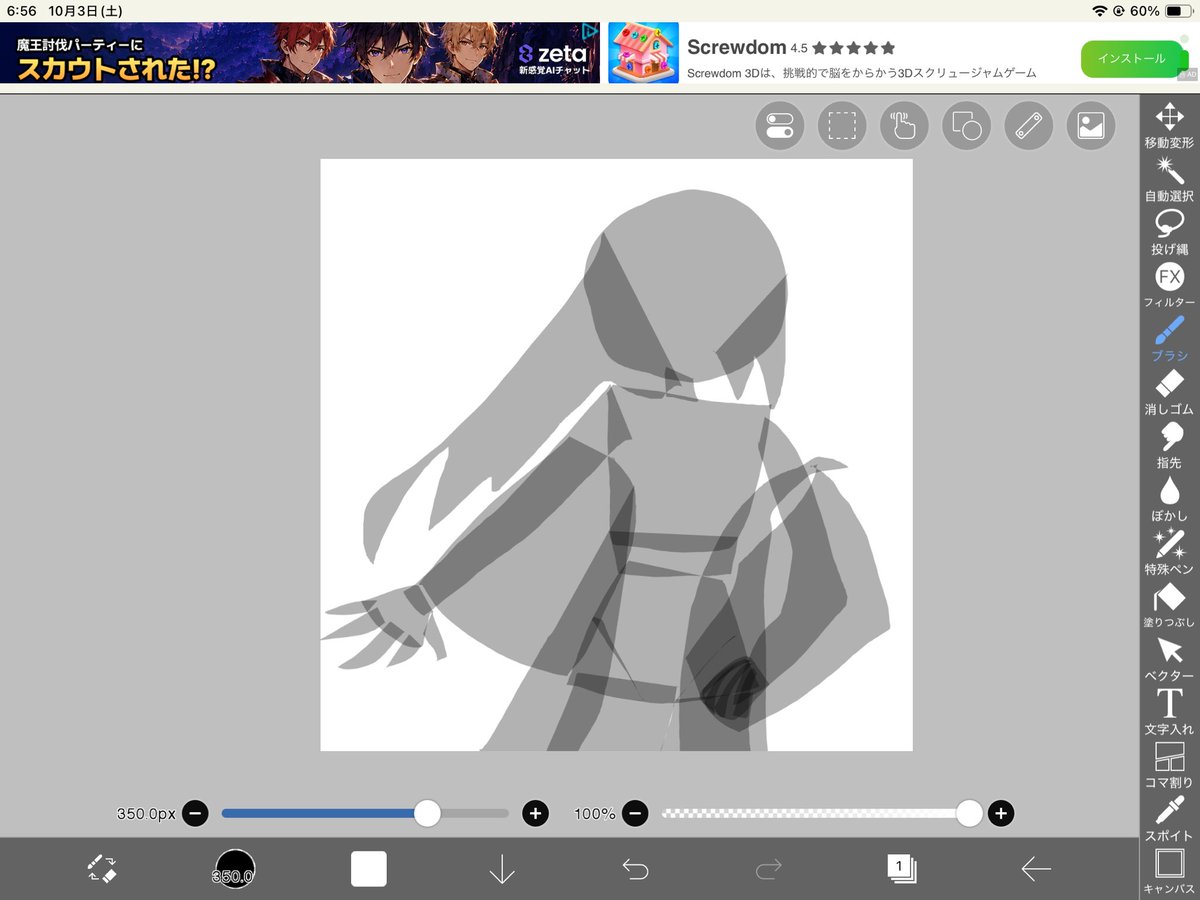Switch between brush and eraser icon
This screenshot has width=1200, height=900.
pyautogui.click(x=102, y=869)
